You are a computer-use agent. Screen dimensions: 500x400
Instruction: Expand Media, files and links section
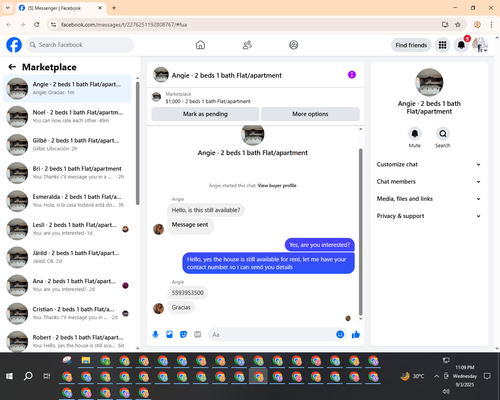[429, 199]
